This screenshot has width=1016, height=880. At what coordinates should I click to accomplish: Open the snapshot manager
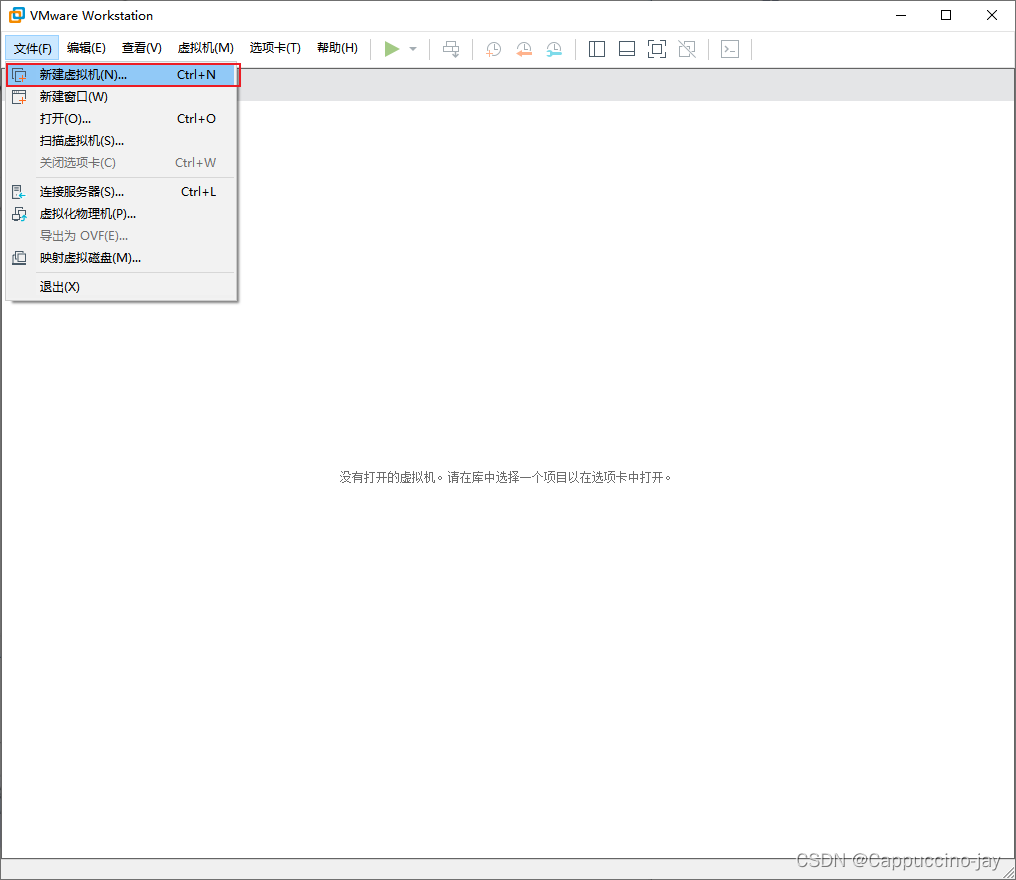(553, 48)
